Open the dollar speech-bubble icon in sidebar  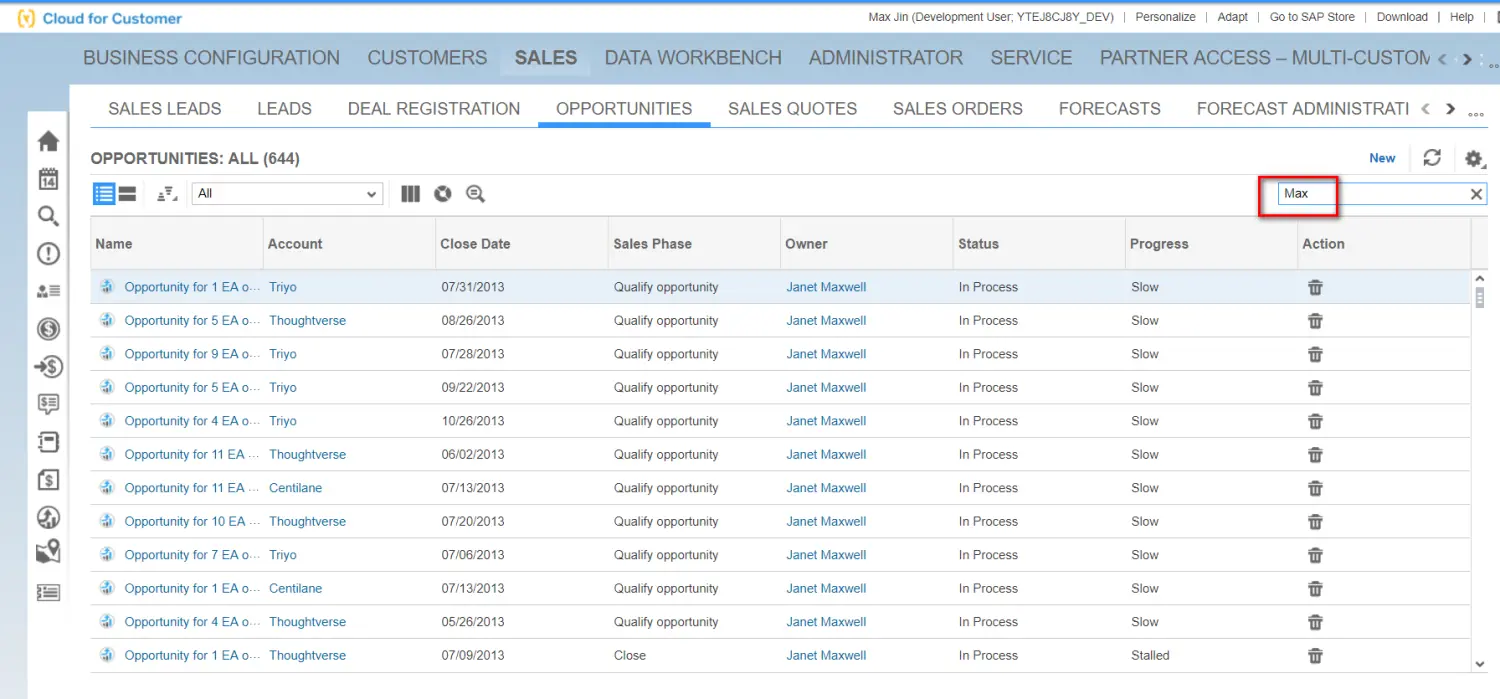(x=48, y=404)
